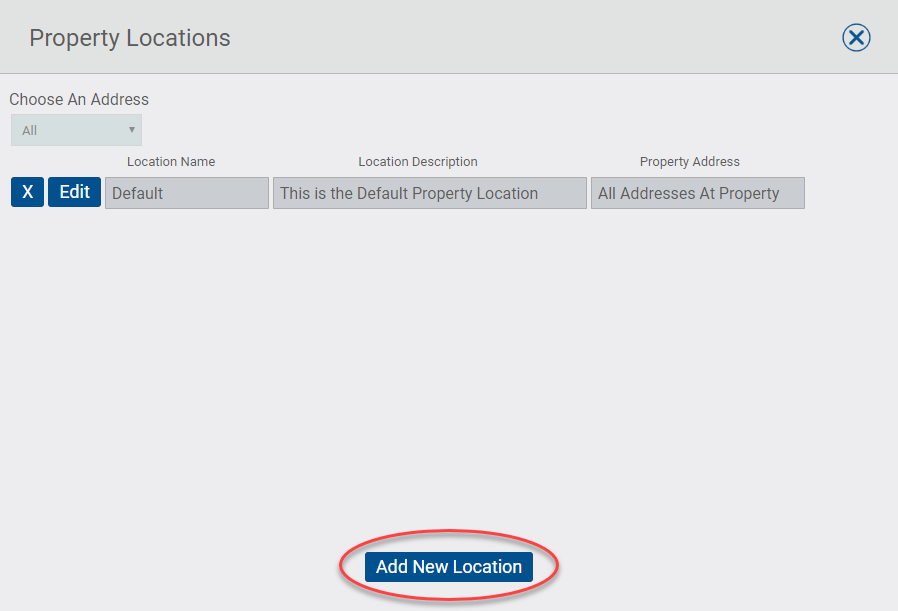Select the "All" value in address dropdown

coord(30,130)
